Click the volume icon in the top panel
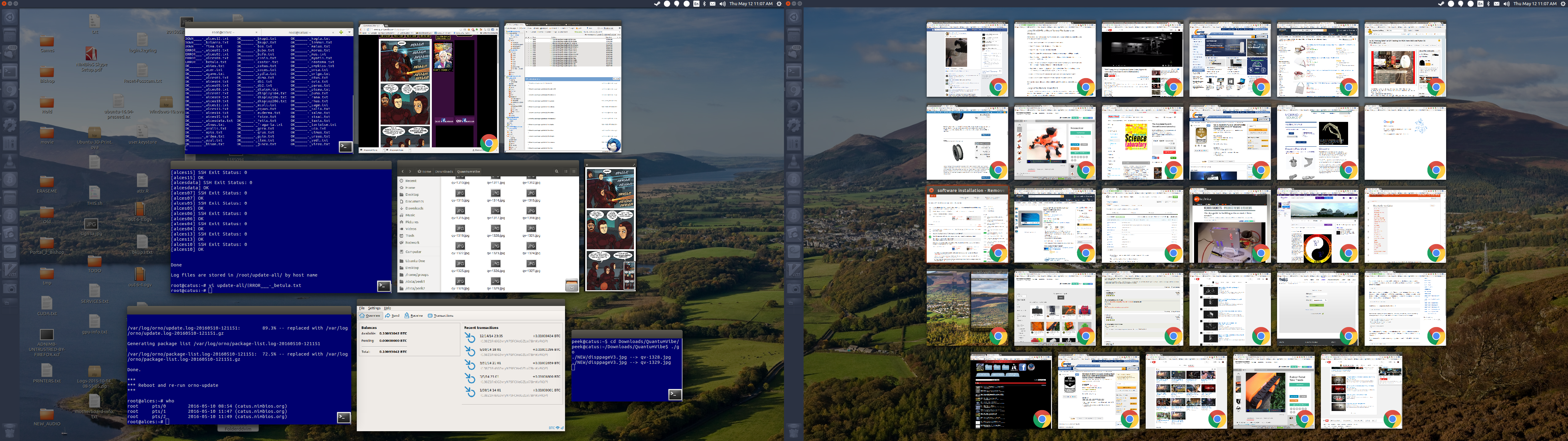This screenshot has height=441, width=1568. point(722,4)
